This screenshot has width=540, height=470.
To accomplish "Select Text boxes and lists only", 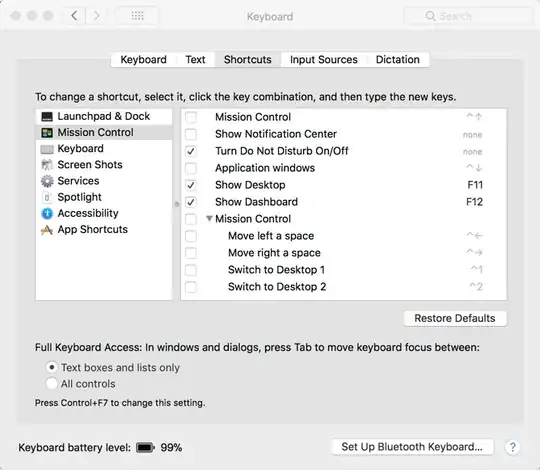I will coord(51,367).
